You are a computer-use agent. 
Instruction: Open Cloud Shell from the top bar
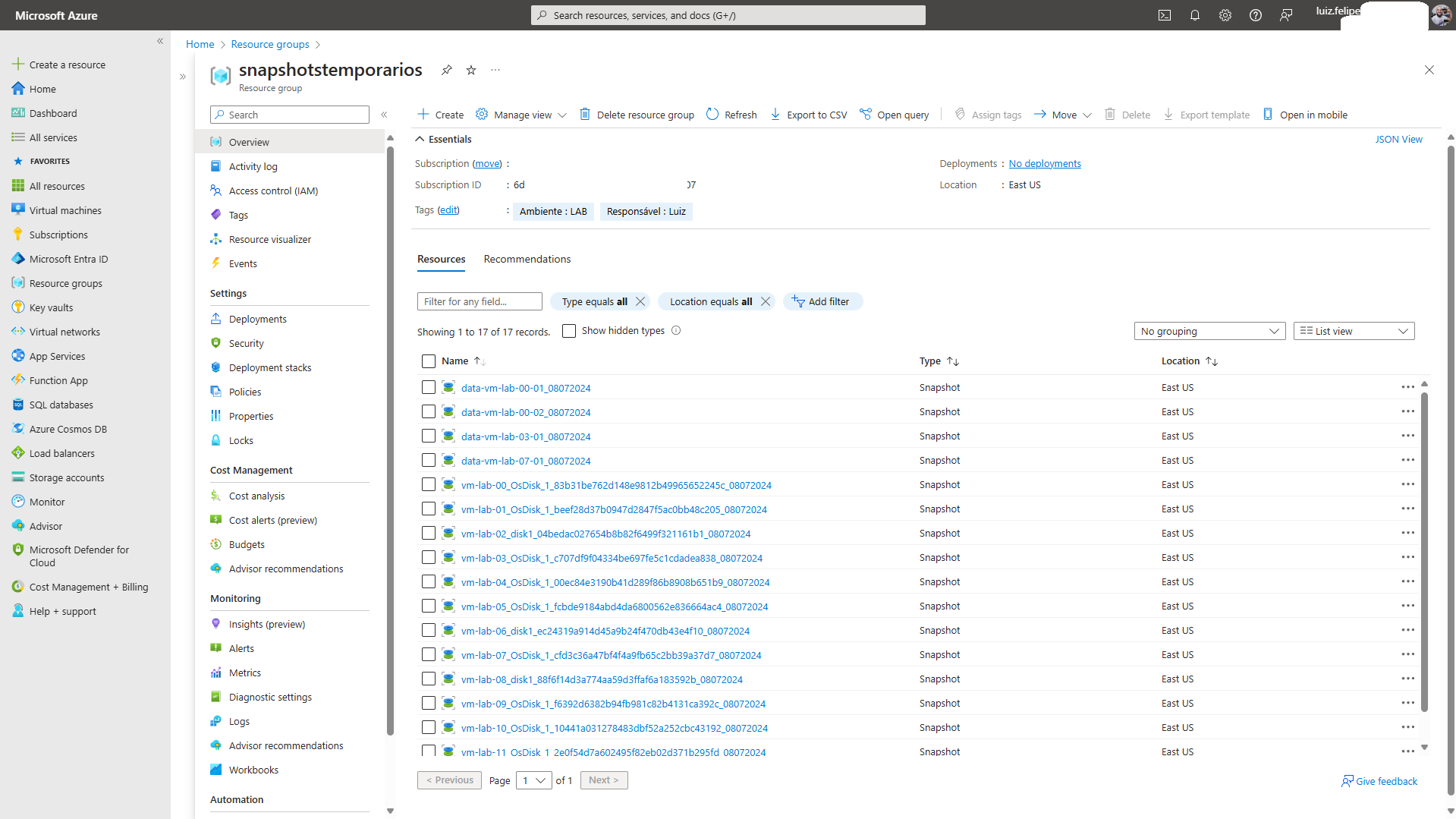(x=1164, y=15)
